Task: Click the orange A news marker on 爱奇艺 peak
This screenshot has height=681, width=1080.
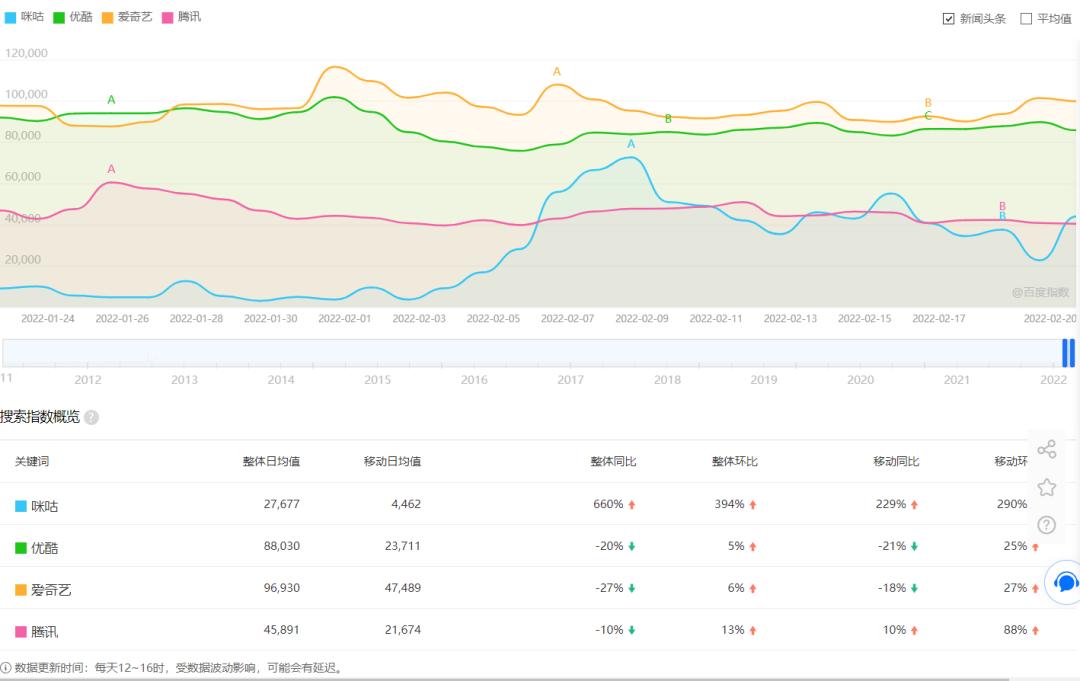Action: (557, 72)
